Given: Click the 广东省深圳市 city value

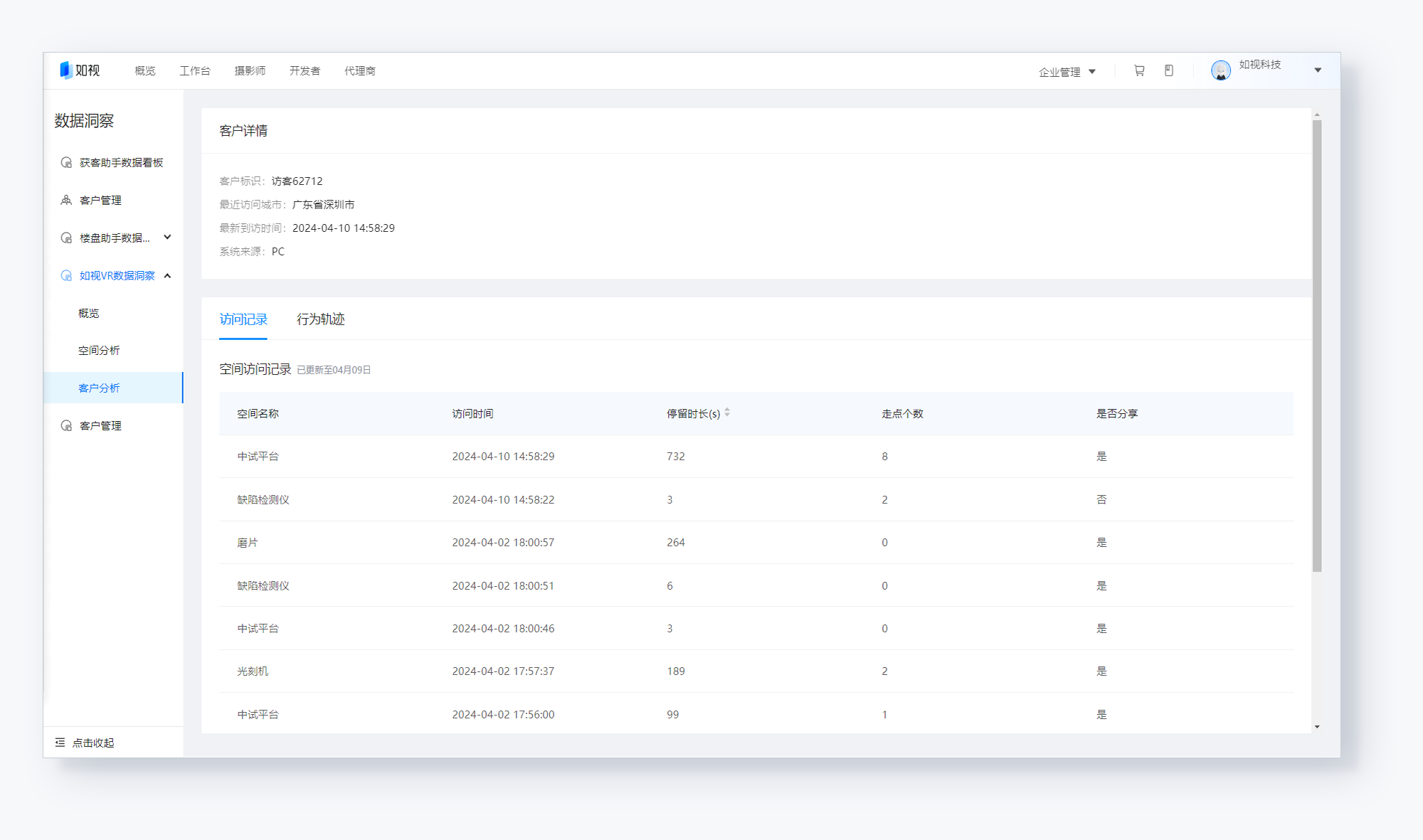Looking at the screenshot, I should 323,204.
